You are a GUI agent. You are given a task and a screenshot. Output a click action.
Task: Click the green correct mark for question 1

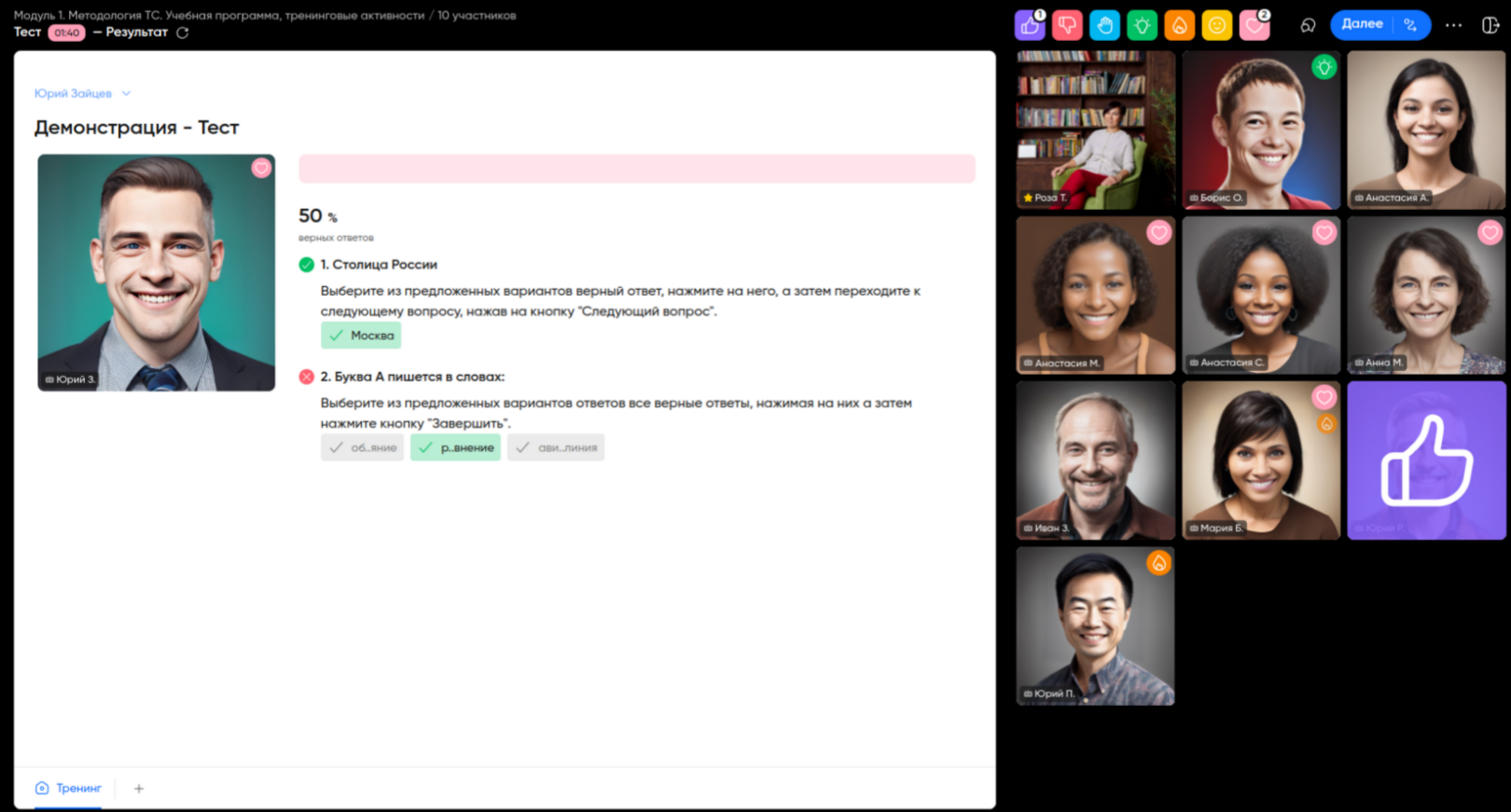pos(306,265)
